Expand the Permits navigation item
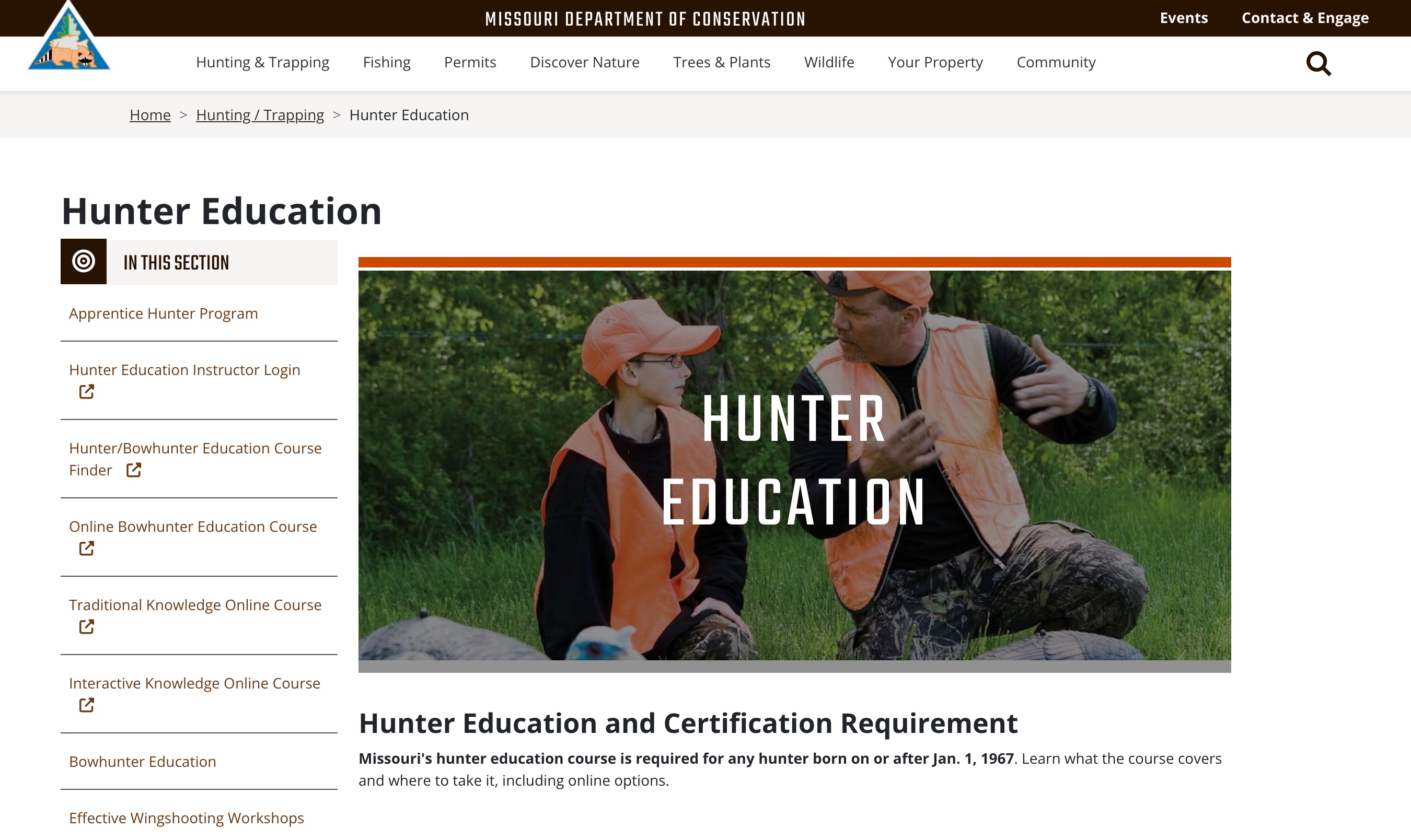Image resolution: width=1411 pixels, height=840 pixels. click(x=469, y=62)
